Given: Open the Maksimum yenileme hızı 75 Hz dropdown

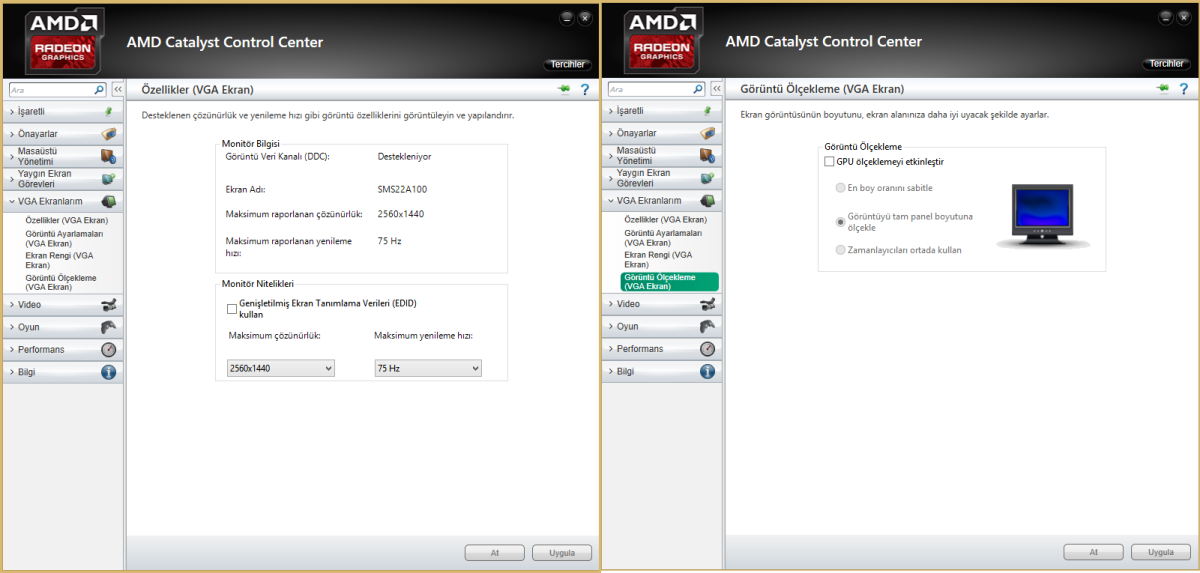Looking at the screenshot, I should (x=428, y=368).
